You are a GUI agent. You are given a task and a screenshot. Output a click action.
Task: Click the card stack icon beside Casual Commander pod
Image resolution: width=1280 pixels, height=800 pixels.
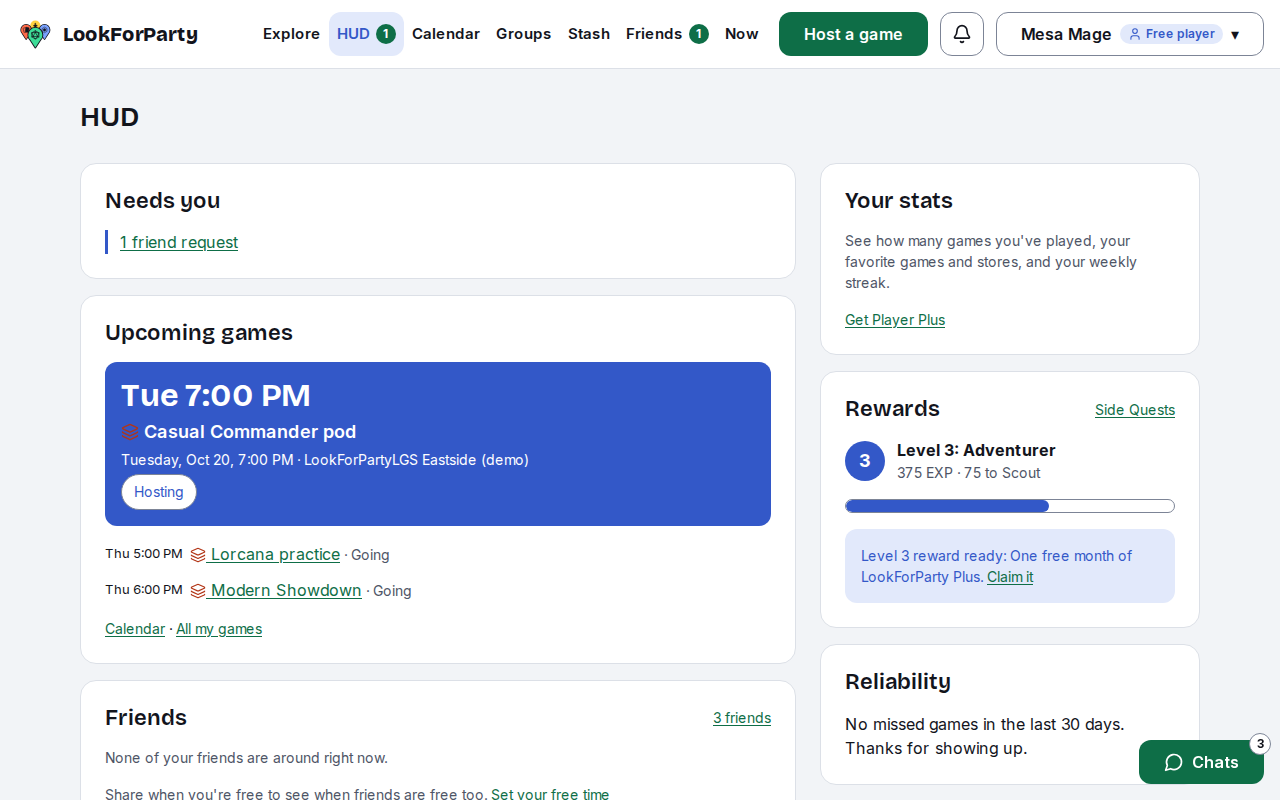130,432
